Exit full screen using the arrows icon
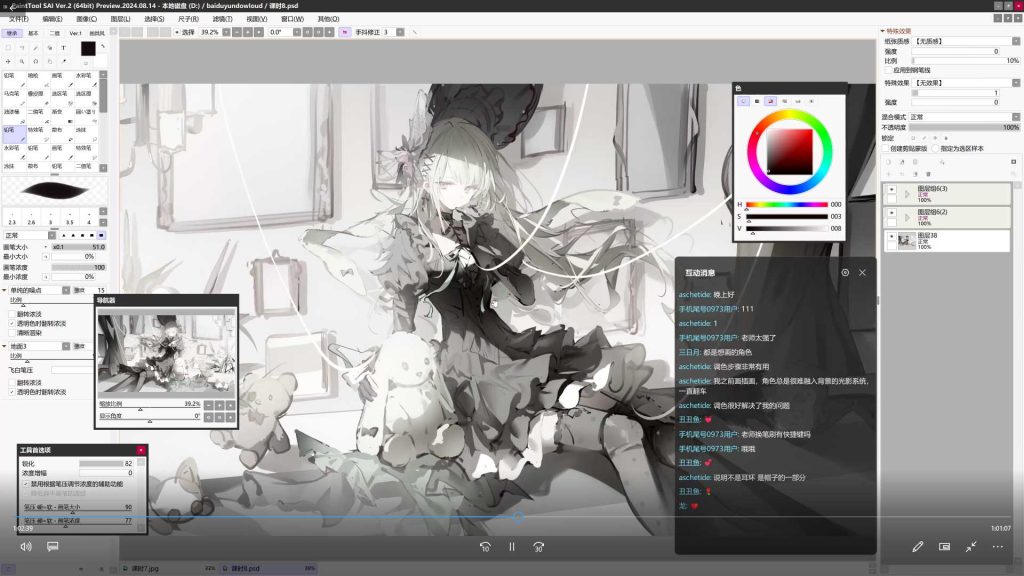The image size is (1024, 576). 971,547
